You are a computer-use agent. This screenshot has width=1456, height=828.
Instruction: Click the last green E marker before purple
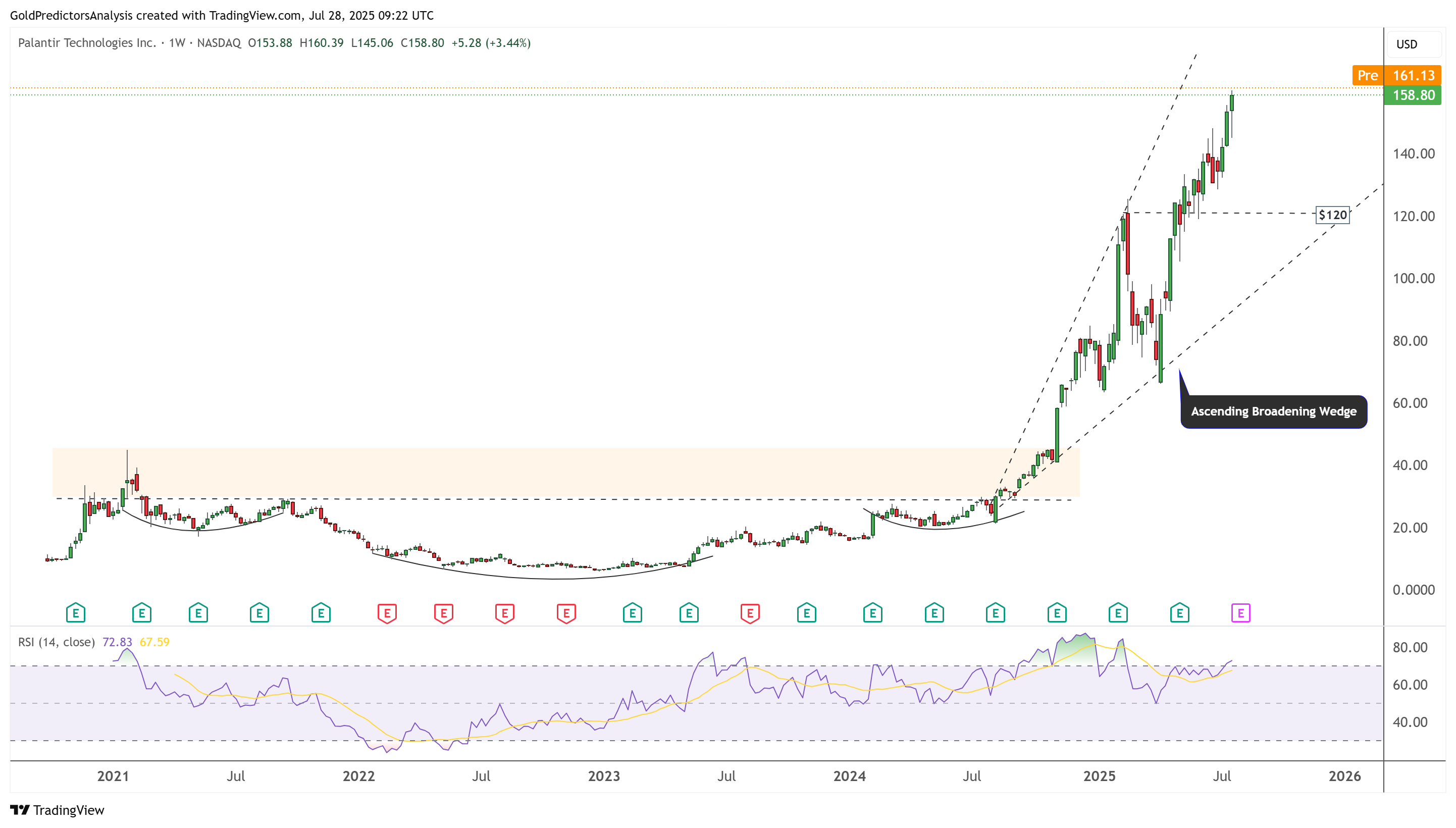(1180, 613)
